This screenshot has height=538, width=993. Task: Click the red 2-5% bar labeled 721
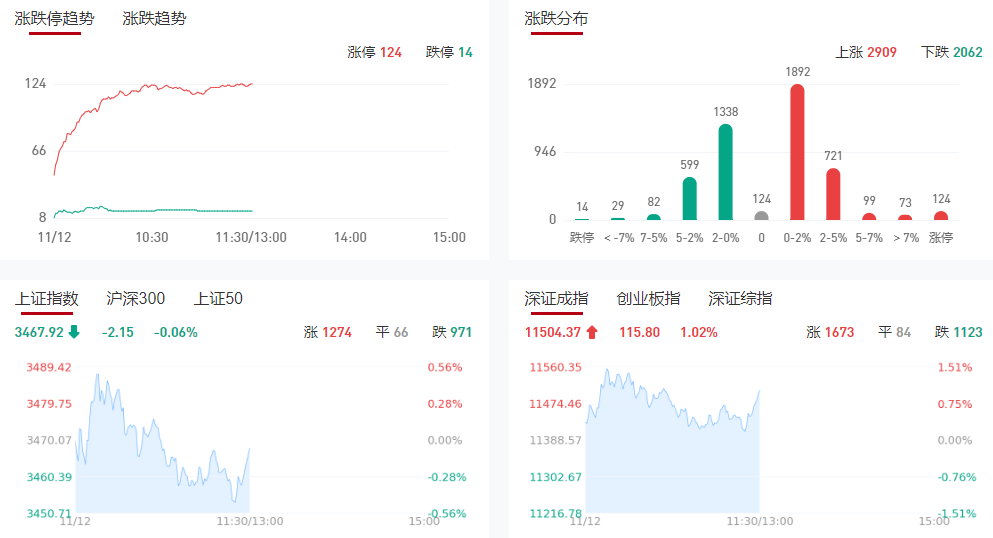833,194
